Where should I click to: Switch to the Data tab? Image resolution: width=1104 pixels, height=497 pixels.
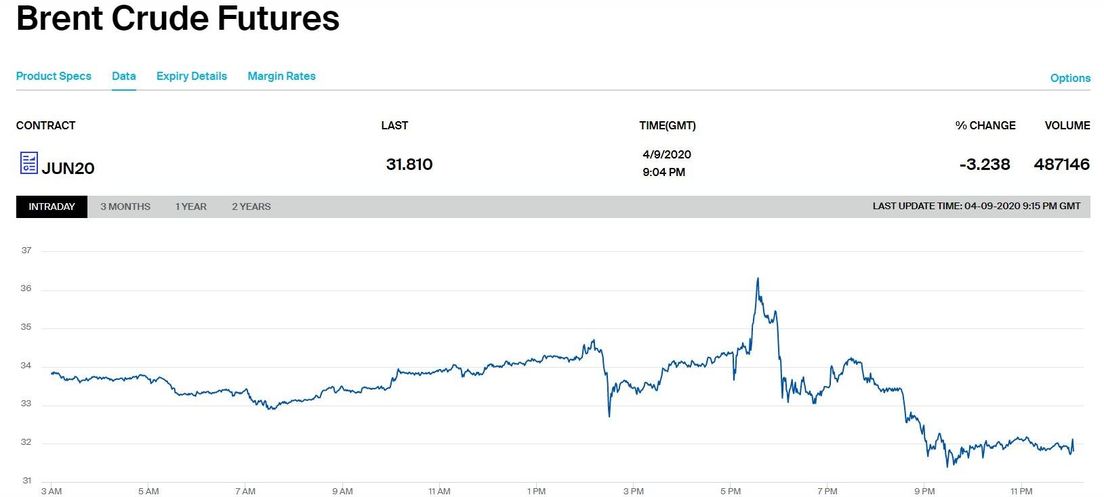pos(124,76)
